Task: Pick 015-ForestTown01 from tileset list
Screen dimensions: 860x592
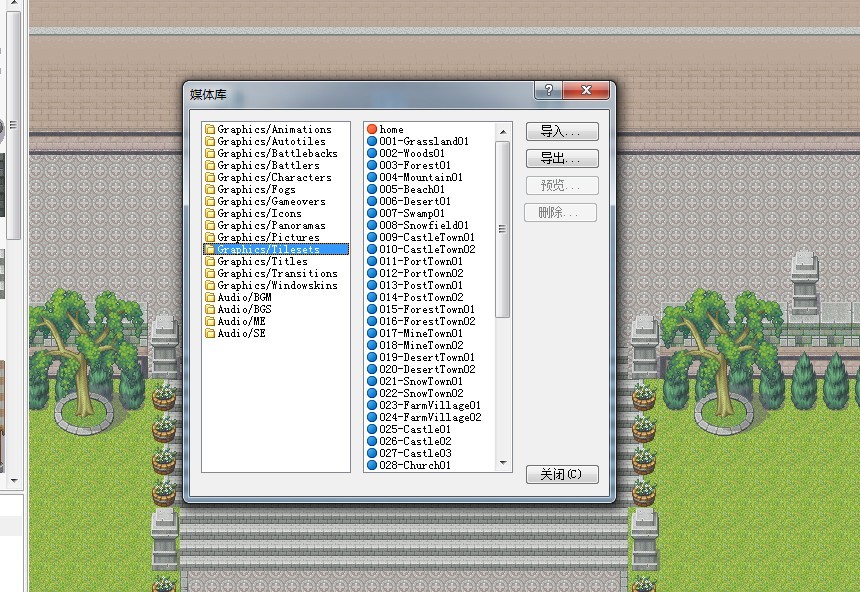Action: pos(427,309)
